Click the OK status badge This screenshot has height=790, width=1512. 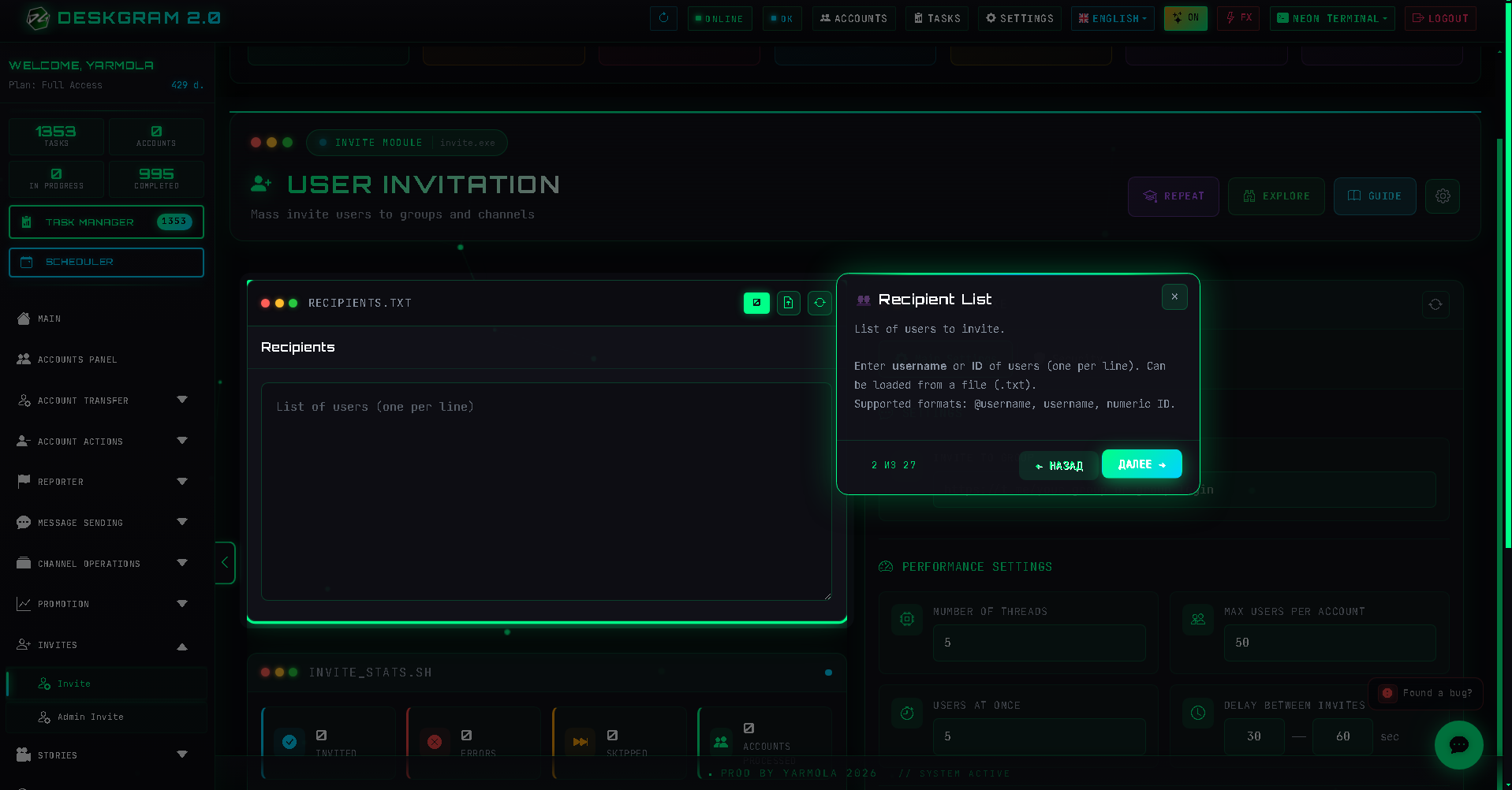[782, 18]
